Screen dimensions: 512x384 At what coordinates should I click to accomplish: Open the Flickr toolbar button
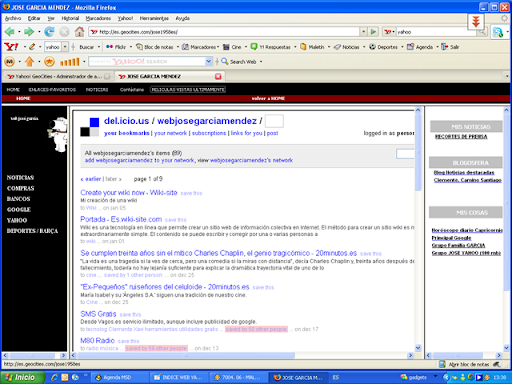pyautogui.click(x=116, y=47)
